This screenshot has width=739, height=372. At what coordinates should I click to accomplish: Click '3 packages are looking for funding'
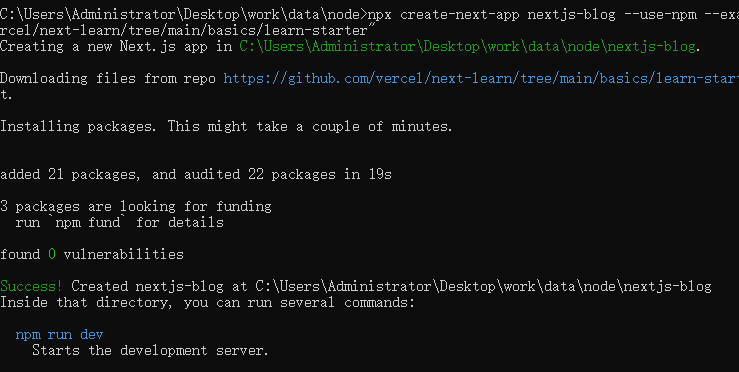click(136, 207)
